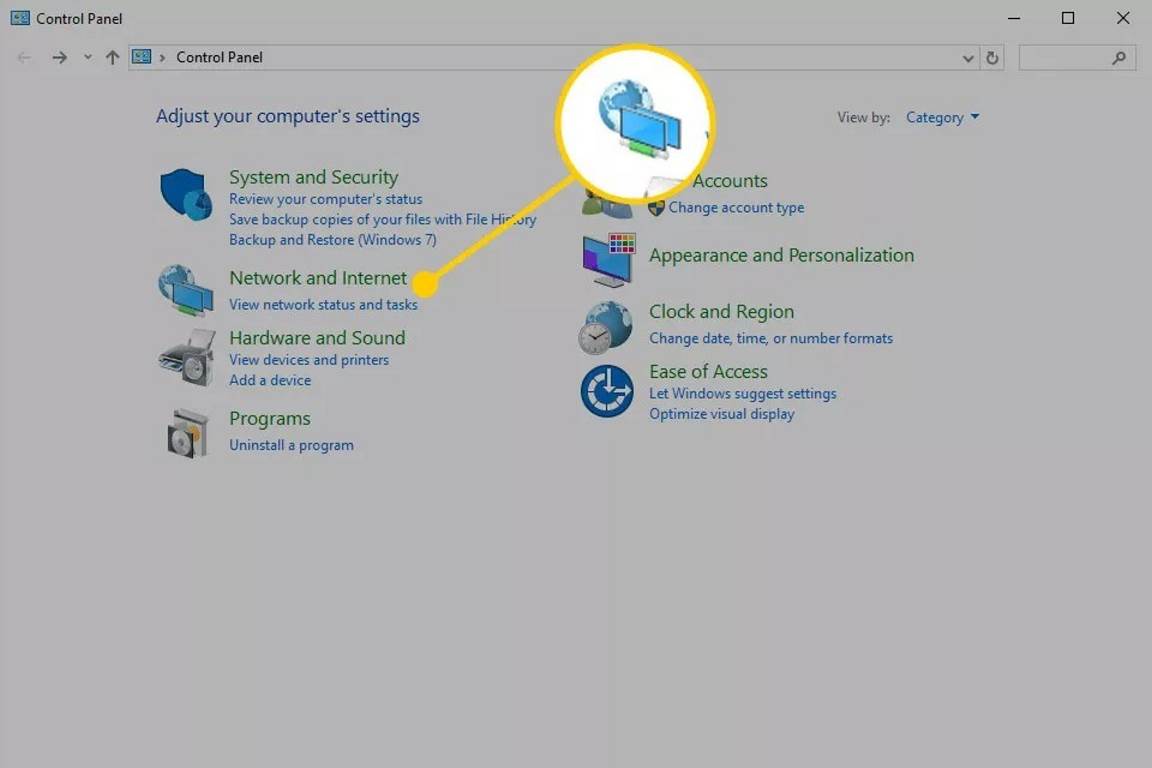Screen dimensions: 1152x768
Task: Open the Programs disc box icon
Action: click(187, 432)
